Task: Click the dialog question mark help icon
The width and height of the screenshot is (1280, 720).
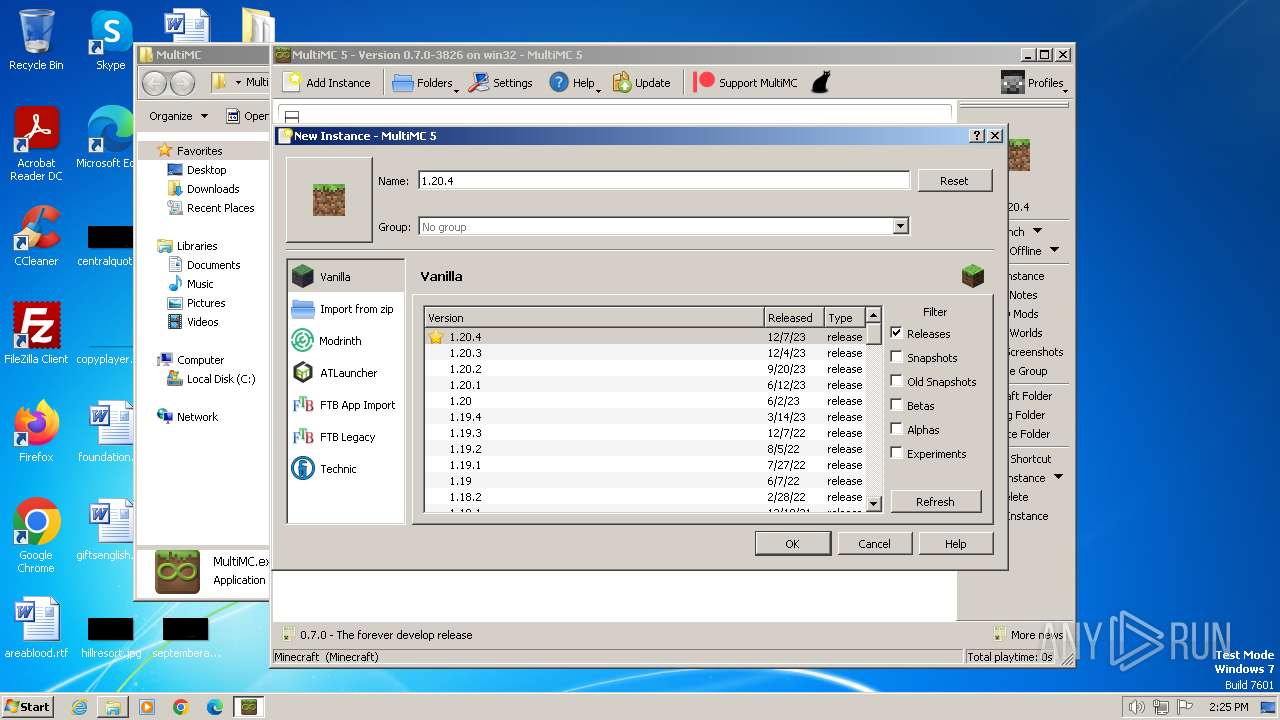Action: point(977,136)
